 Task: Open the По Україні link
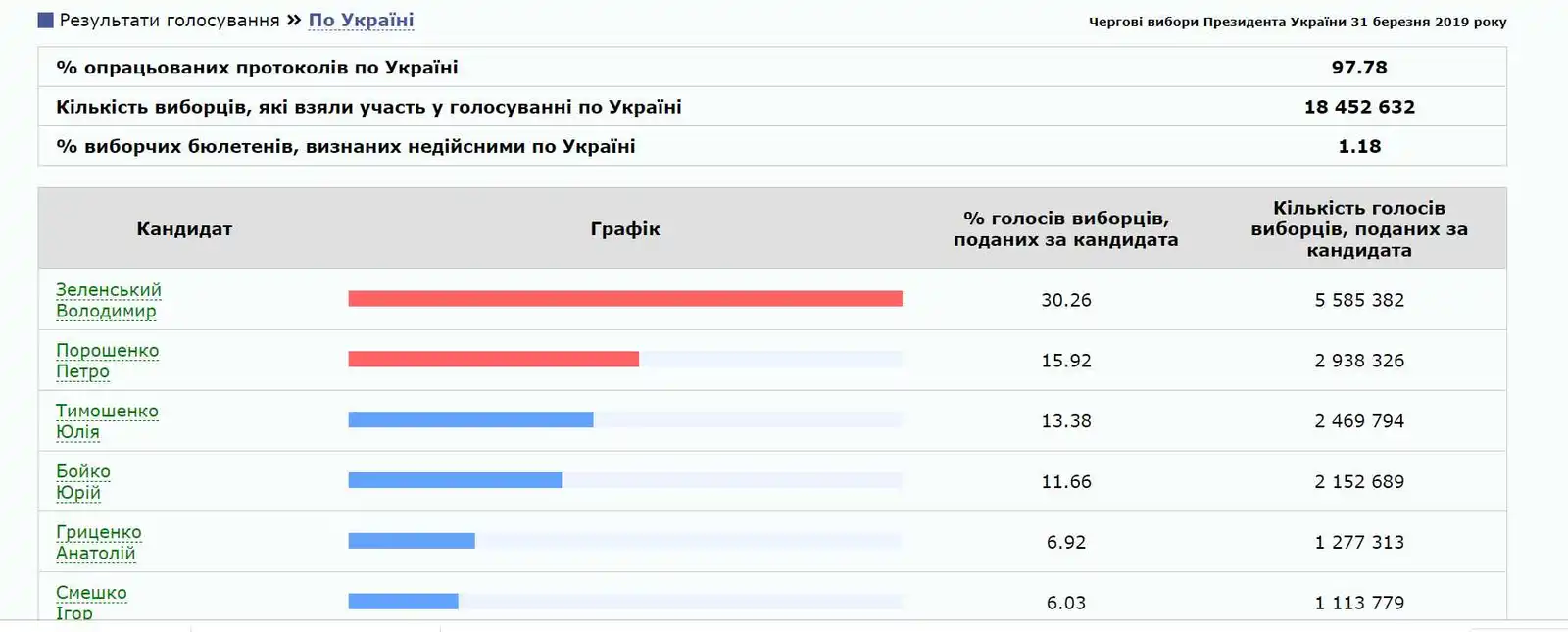coord(361,21)
